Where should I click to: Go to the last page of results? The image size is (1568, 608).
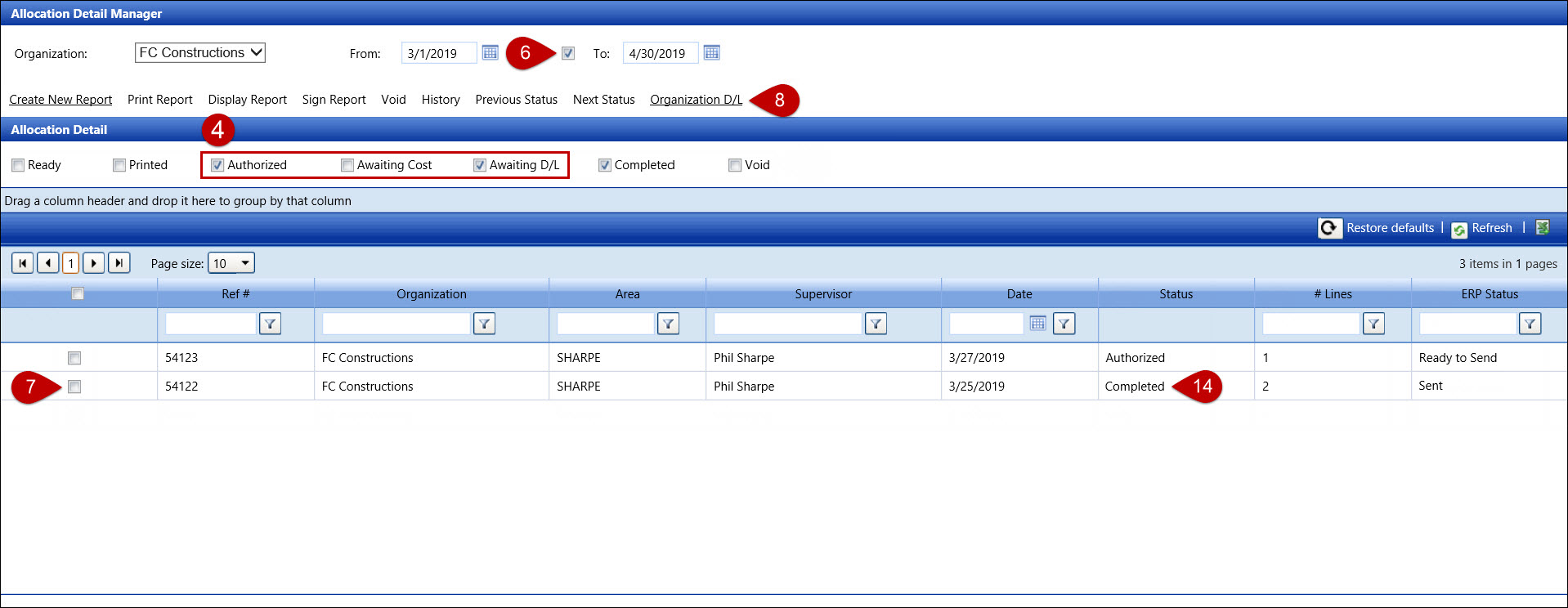(x=119, y=263)
